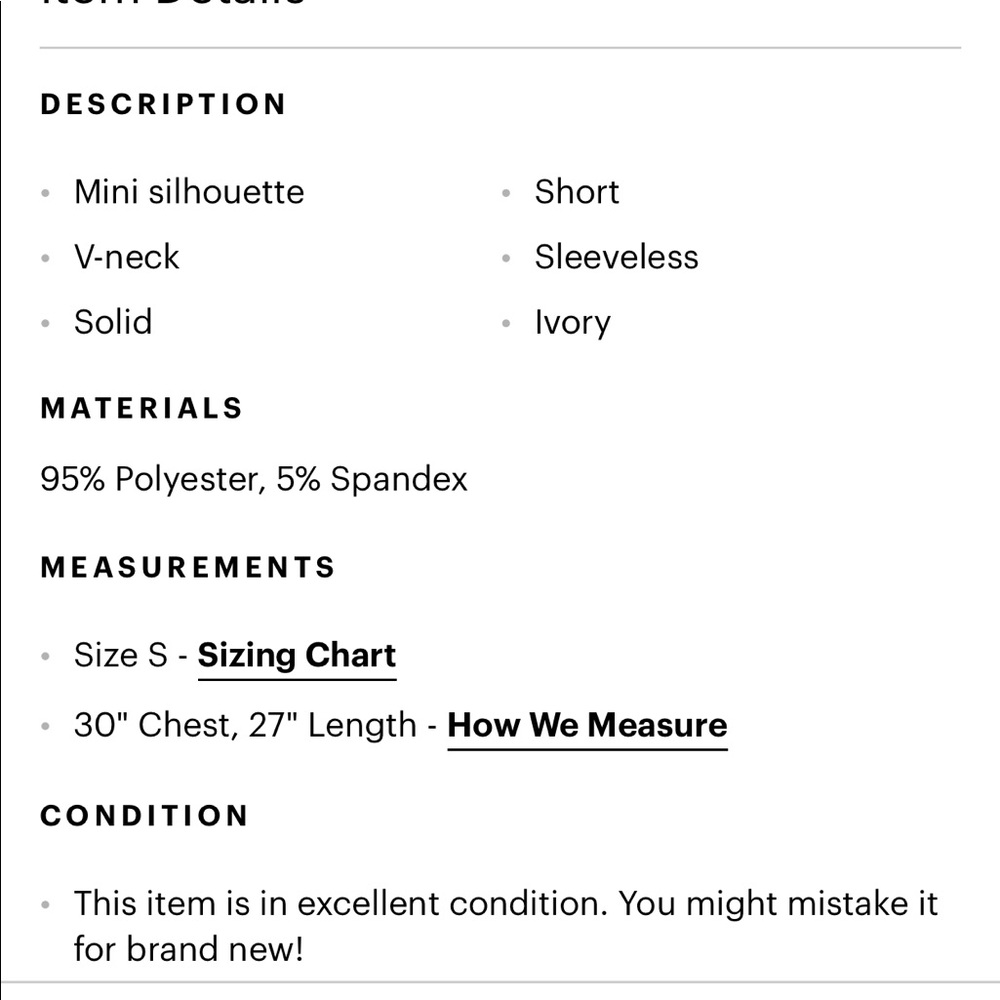Image resolution: width=1000 pixels, height=1000 pixels.
Task: Click the Short length description item
Action: coord(577,192)
